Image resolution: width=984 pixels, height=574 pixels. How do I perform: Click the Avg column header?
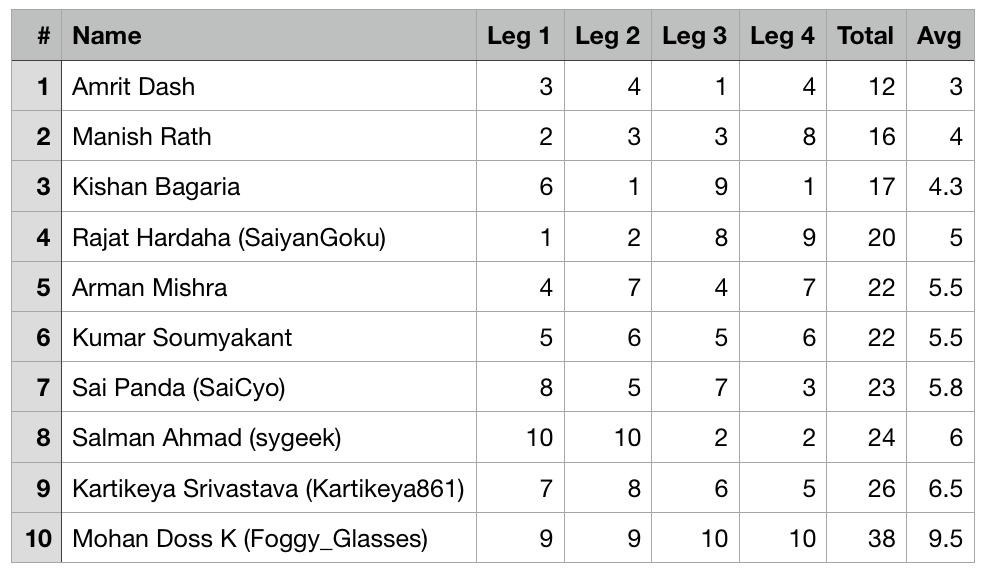[938, 36]
